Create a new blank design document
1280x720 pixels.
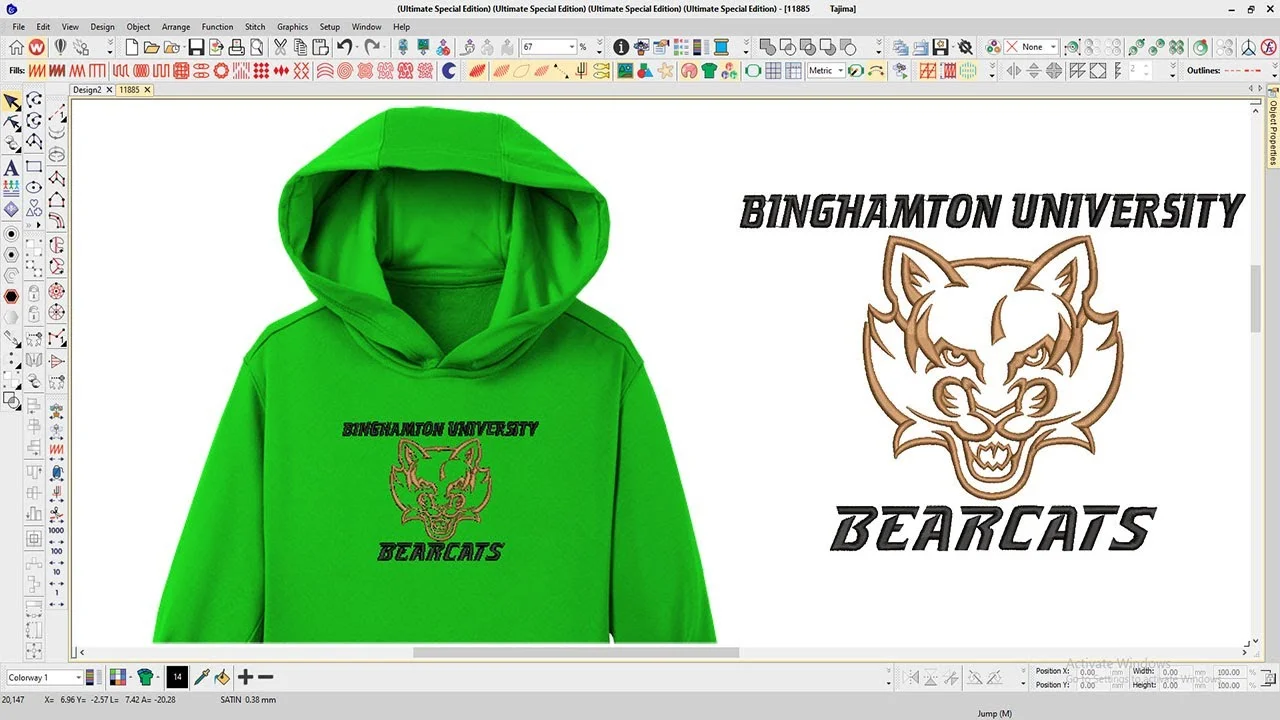(x=131, y=47)
